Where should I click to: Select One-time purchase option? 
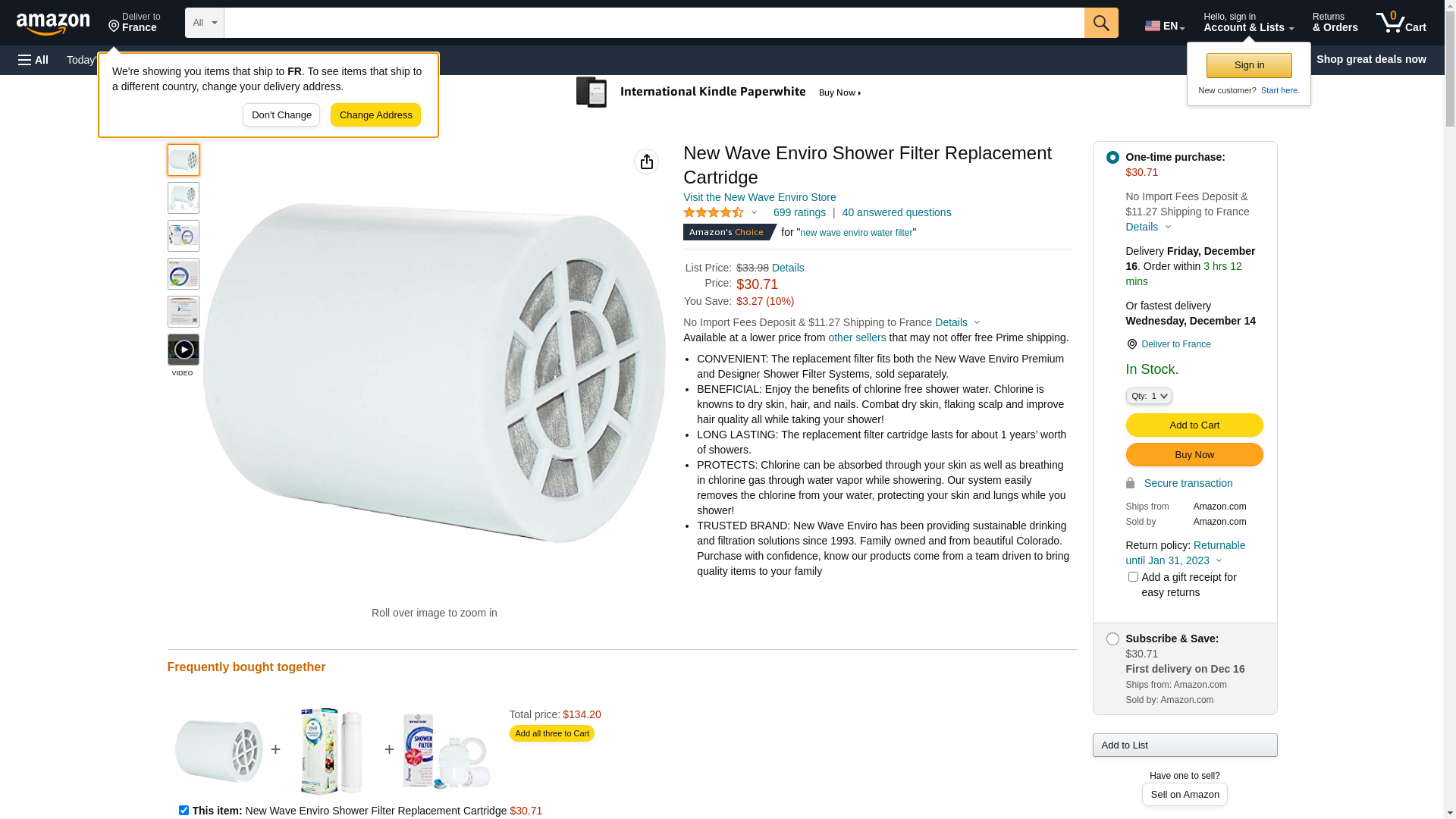coord(1112,158)
